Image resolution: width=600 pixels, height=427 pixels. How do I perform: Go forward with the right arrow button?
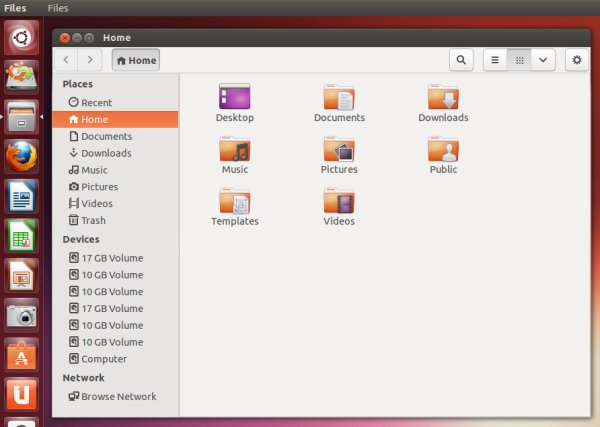[x=91, y=60]
